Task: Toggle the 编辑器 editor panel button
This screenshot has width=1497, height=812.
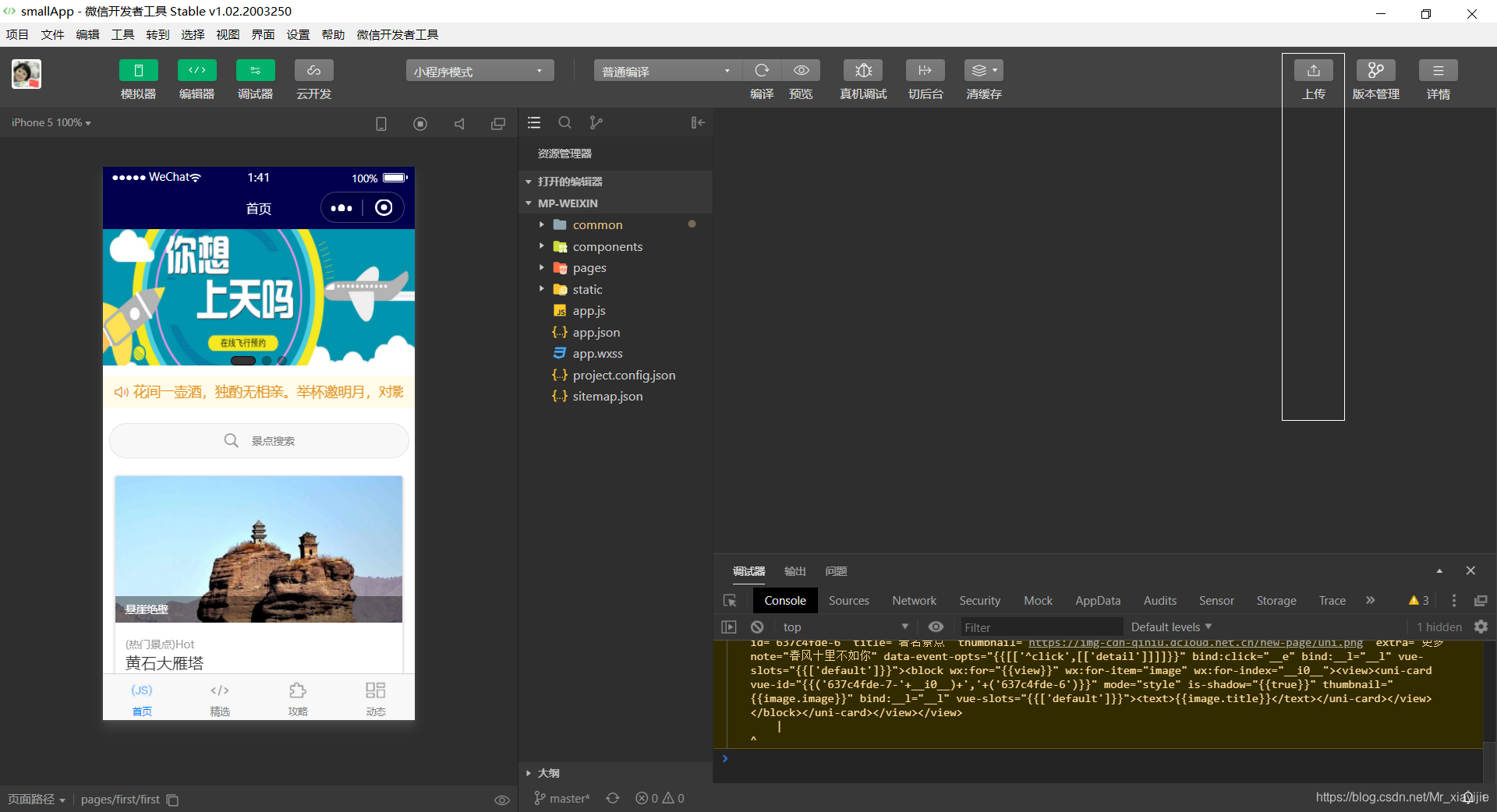Action: click(197, 71)
